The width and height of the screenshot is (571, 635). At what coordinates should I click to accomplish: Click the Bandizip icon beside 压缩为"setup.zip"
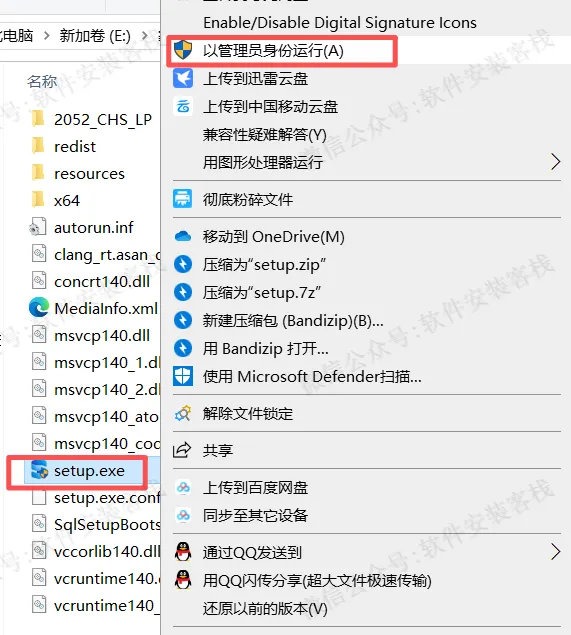click(183, 264)
